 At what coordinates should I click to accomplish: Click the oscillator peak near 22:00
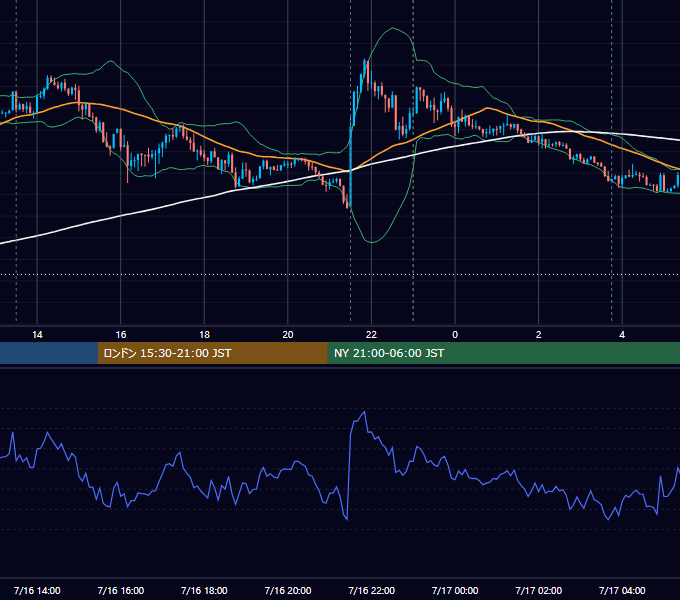click(x=365, y=412)
